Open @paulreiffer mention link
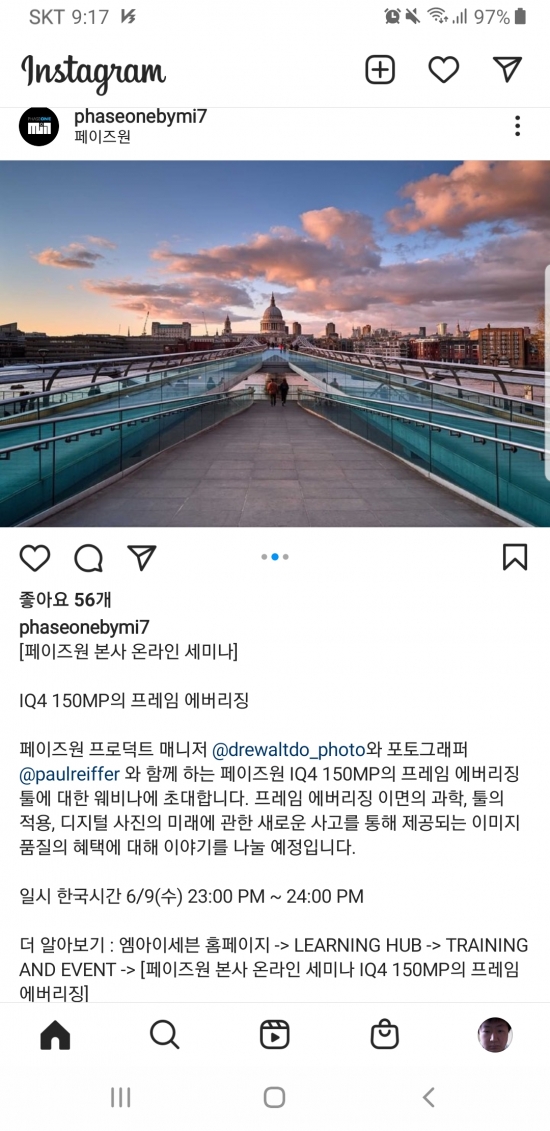The image size is (550, 1131). click(x=69, y=773)
